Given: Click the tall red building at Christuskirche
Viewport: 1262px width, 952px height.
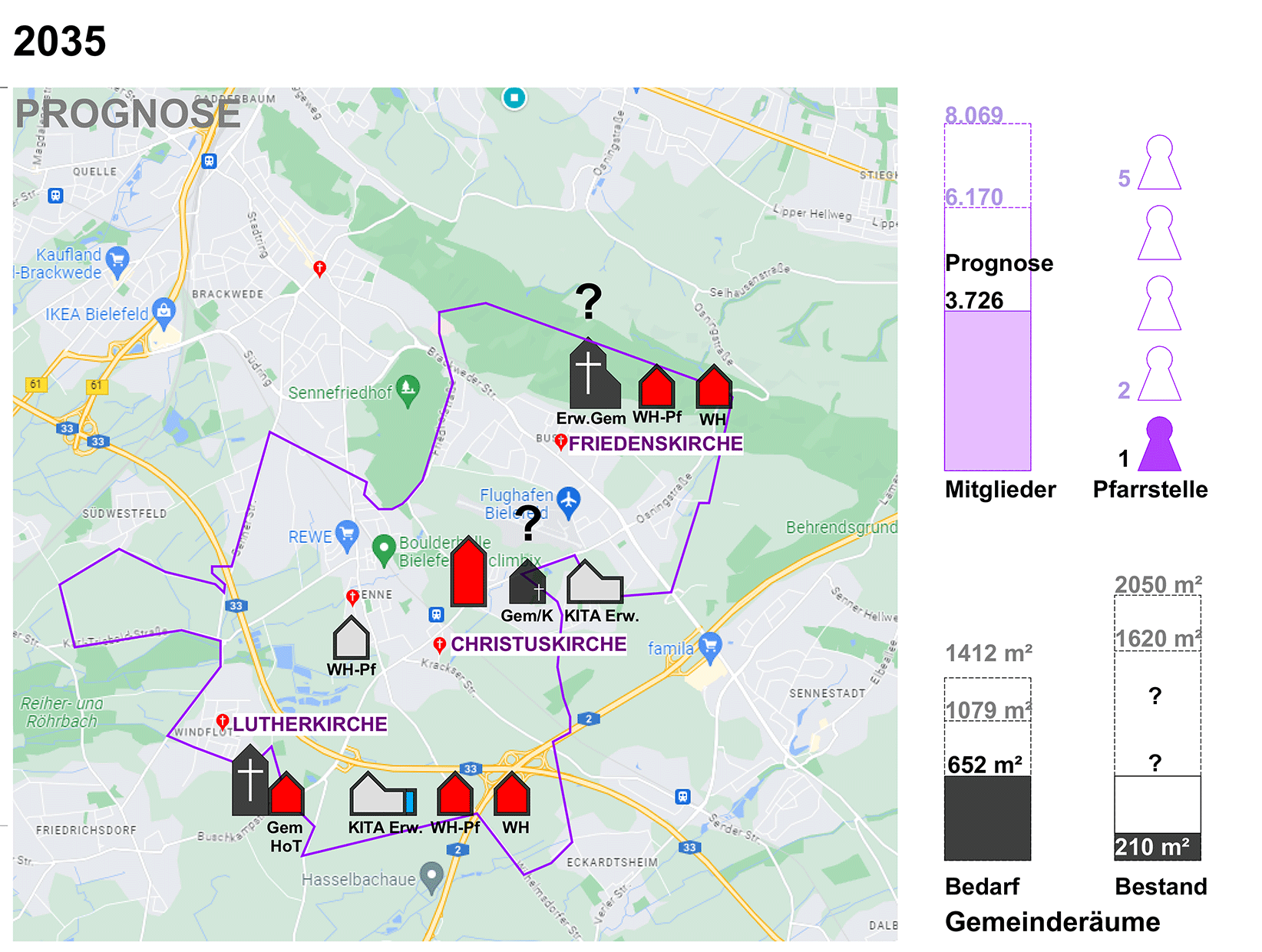Looking at the screenshot, I should [468, 571].
